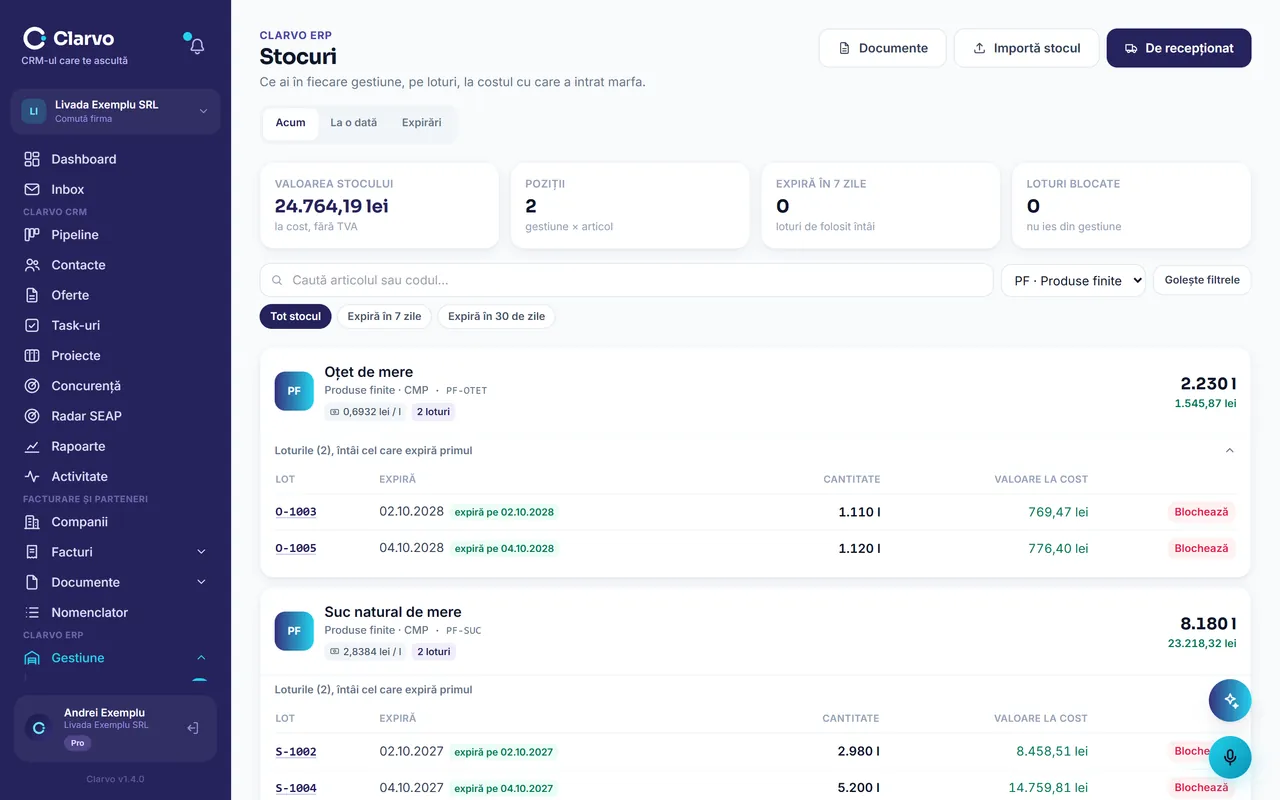Click Blochează for lot O-1003
This screenshot has height=800, width=1280.
pos(1201,512)
